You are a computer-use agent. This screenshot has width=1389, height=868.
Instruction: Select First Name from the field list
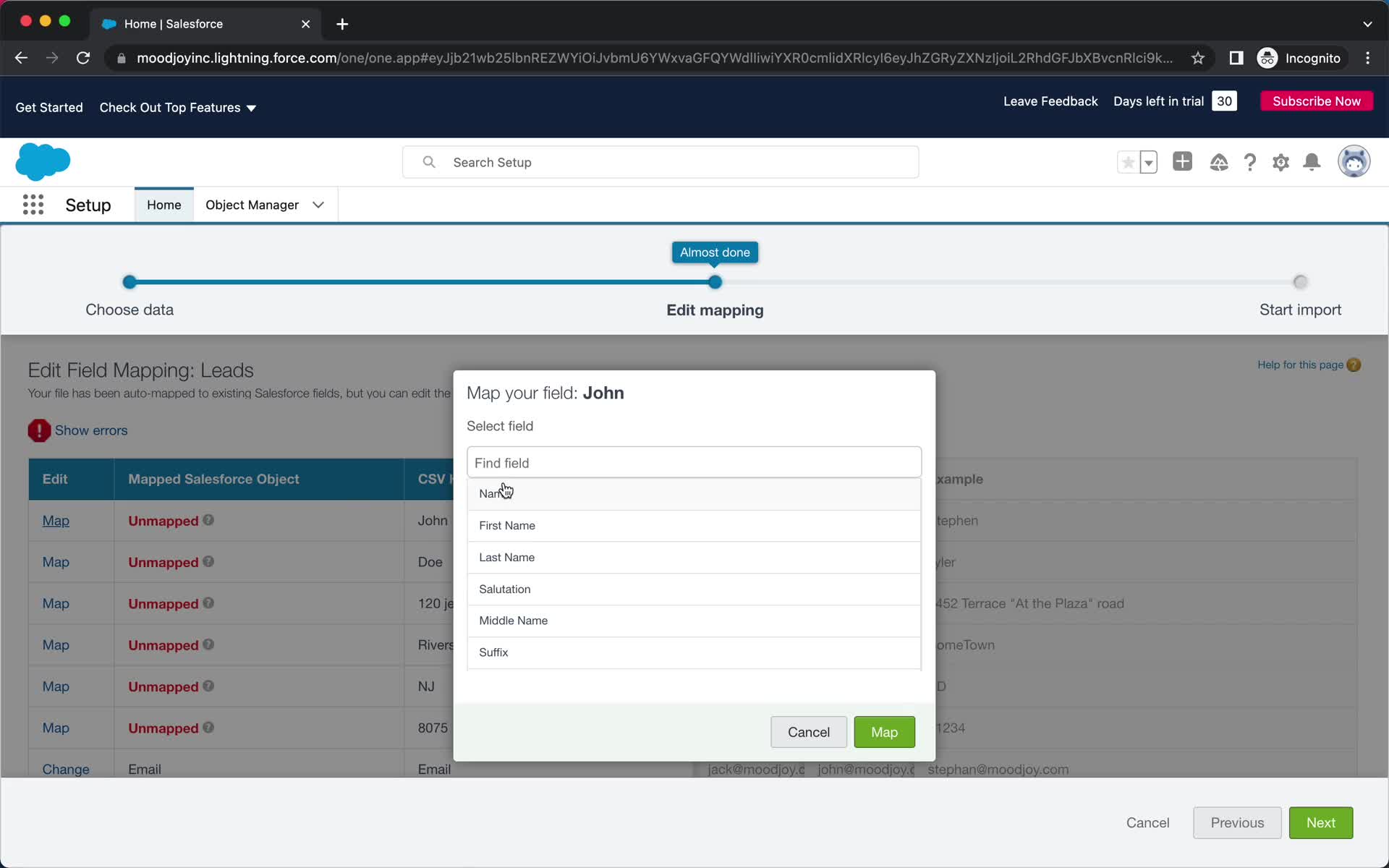click(x=694, y=526)
